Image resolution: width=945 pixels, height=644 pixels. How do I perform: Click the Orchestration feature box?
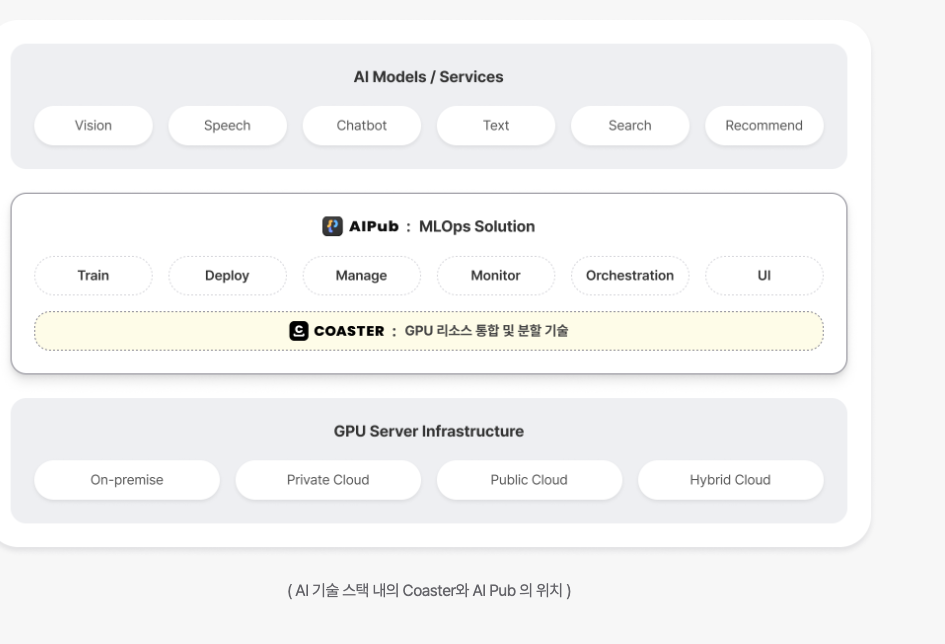630,275
